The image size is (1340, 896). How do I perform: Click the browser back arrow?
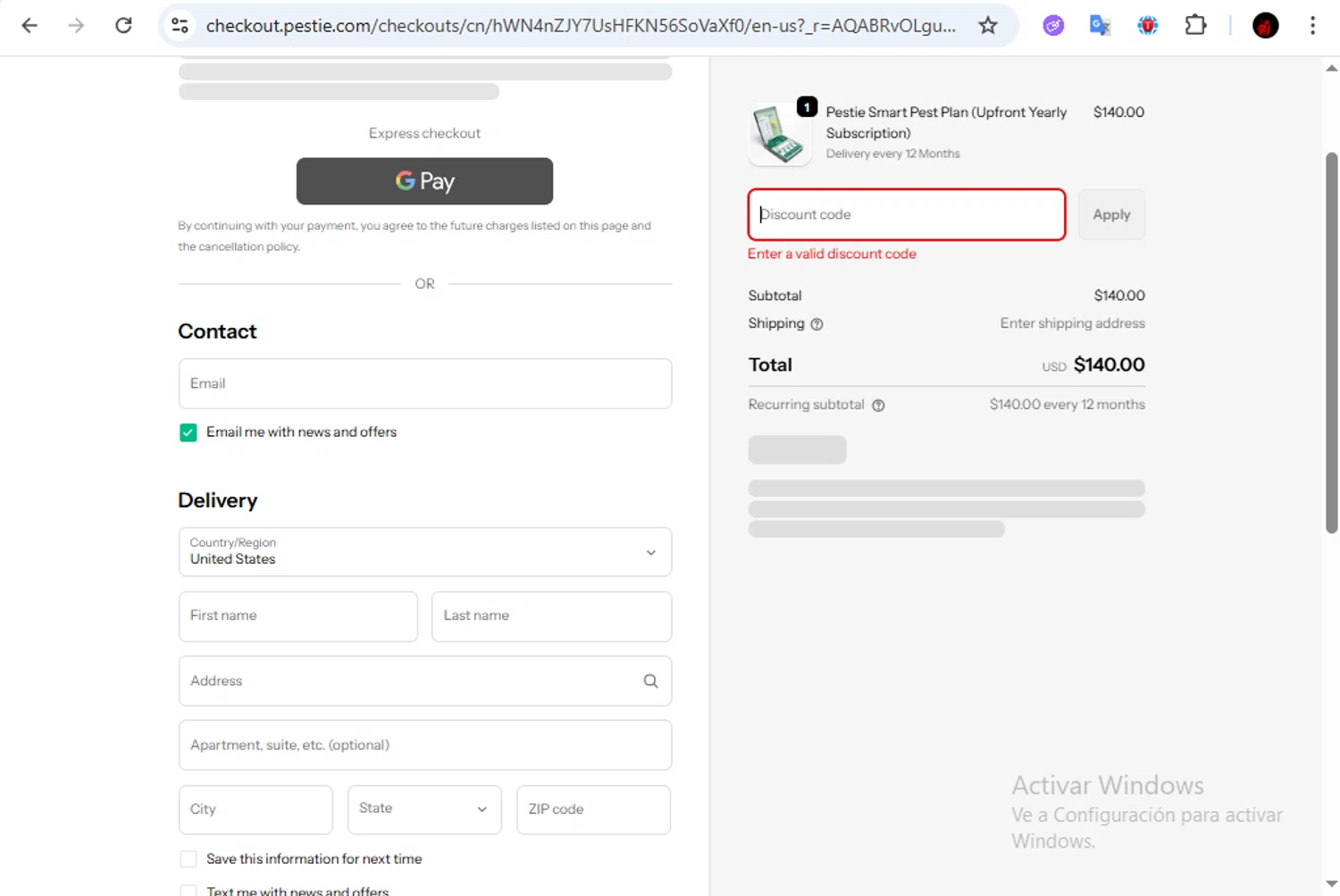pos(29,26)
